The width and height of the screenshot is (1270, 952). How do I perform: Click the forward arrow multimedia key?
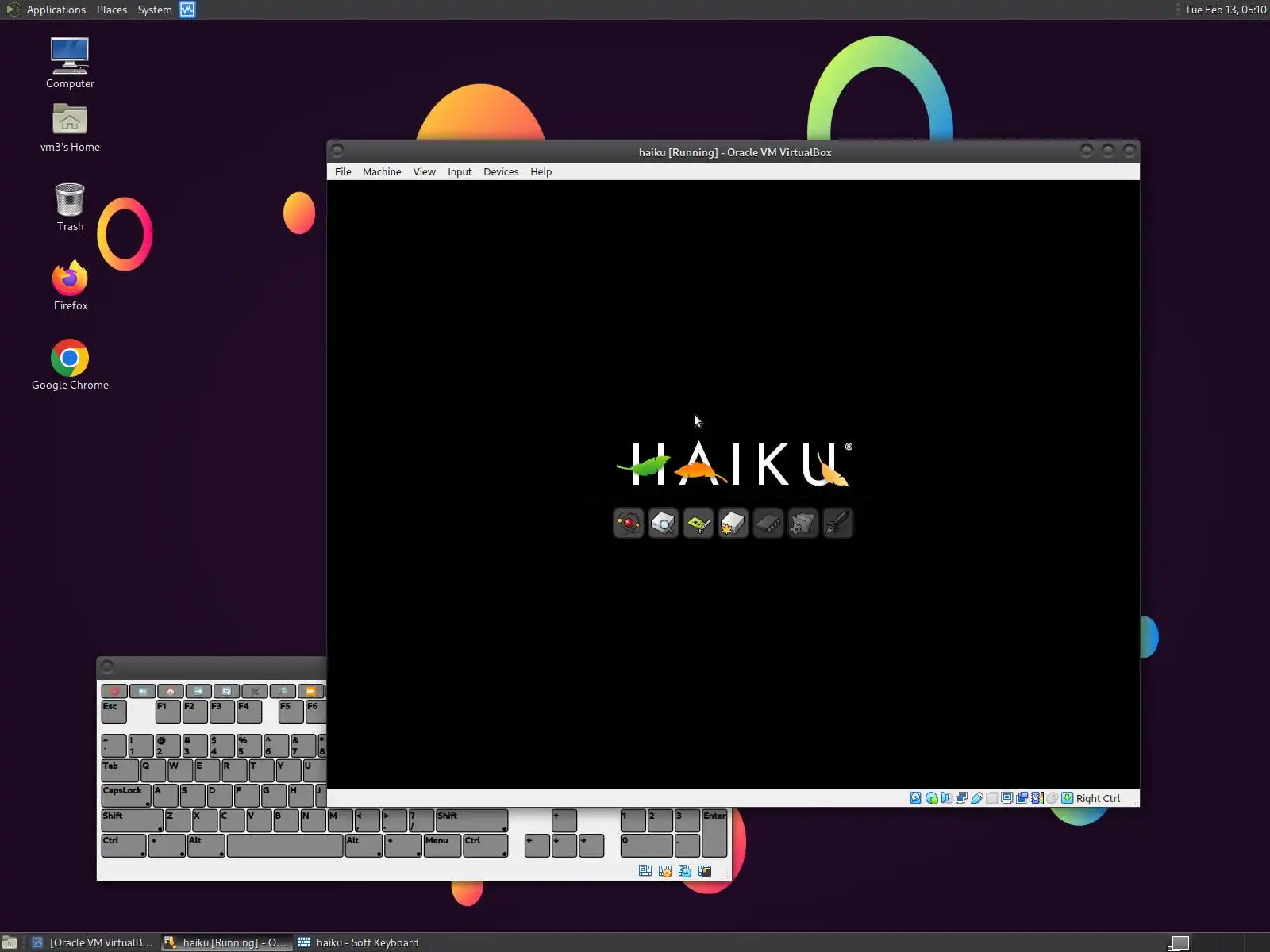point(198,691)
